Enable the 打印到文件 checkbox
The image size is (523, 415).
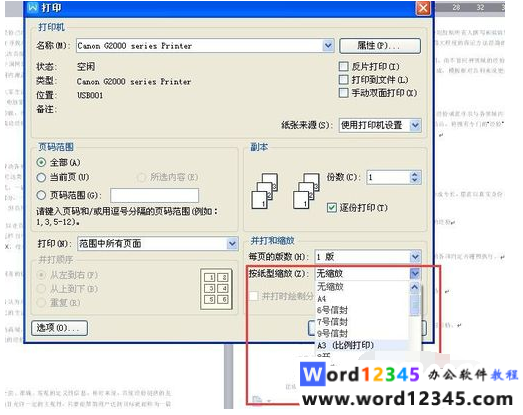pyautogui.click(x=343, y=80)
